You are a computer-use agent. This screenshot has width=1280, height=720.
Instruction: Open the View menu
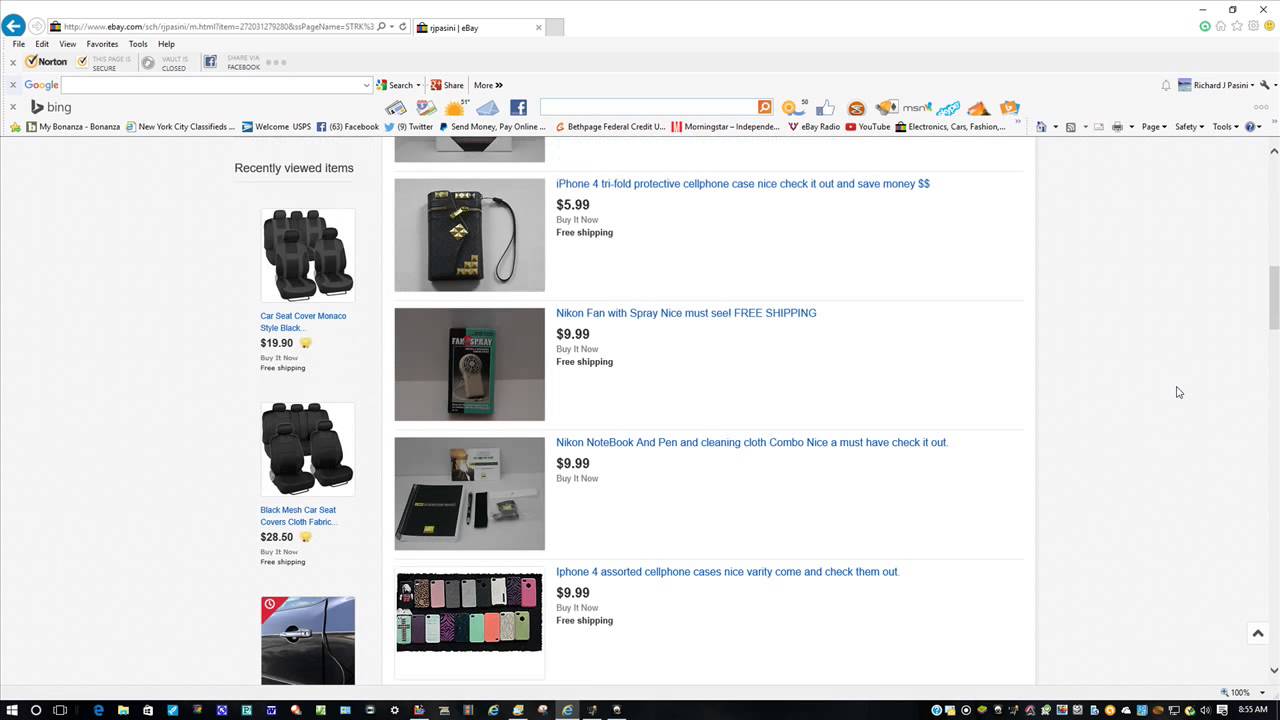pos(67,44)
